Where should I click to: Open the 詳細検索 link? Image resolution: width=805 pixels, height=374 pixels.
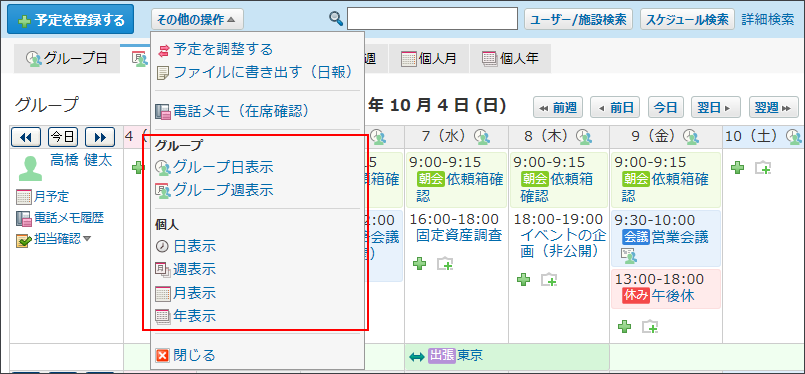click(768, 20)
